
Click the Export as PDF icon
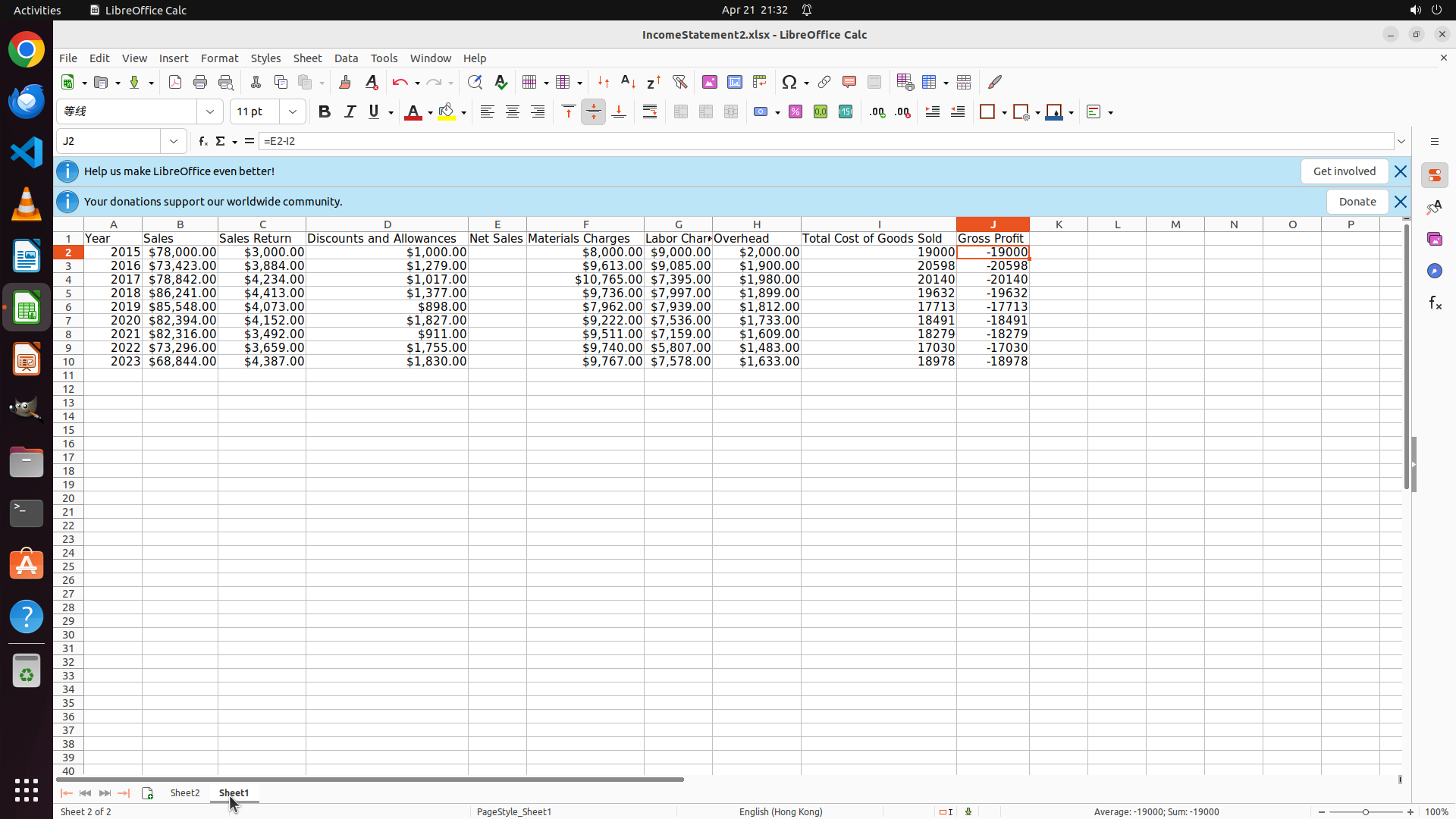(x=175, y=83)
